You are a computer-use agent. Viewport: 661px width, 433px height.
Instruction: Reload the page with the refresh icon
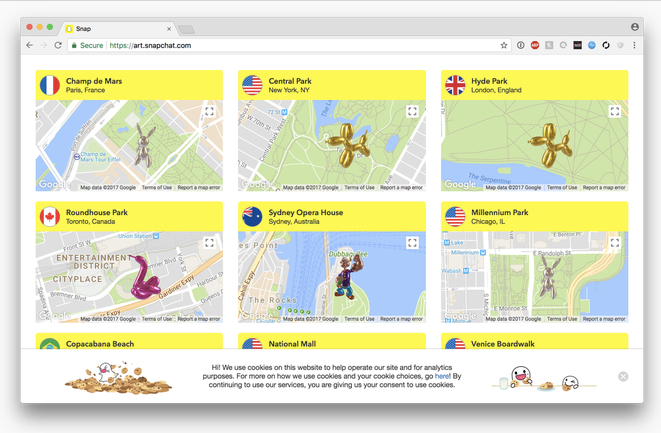click(x=58, y=45)
